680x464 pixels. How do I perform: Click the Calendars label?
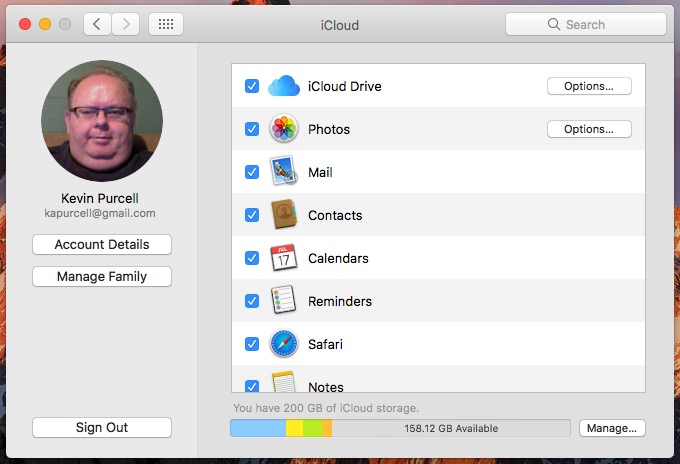pos(338,258)
